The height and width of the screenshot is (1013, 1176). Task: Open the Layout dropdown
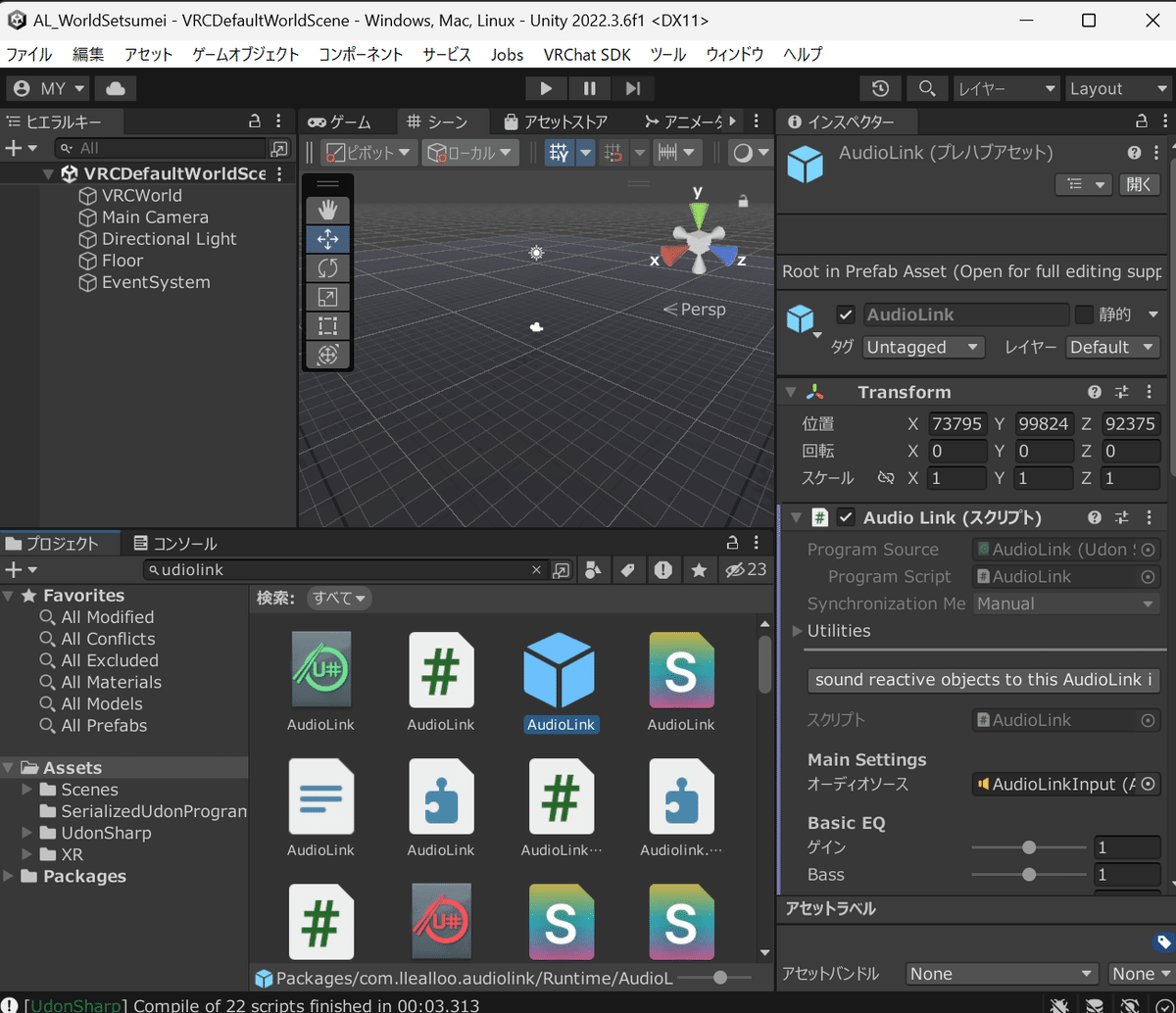pos(1117,88)
